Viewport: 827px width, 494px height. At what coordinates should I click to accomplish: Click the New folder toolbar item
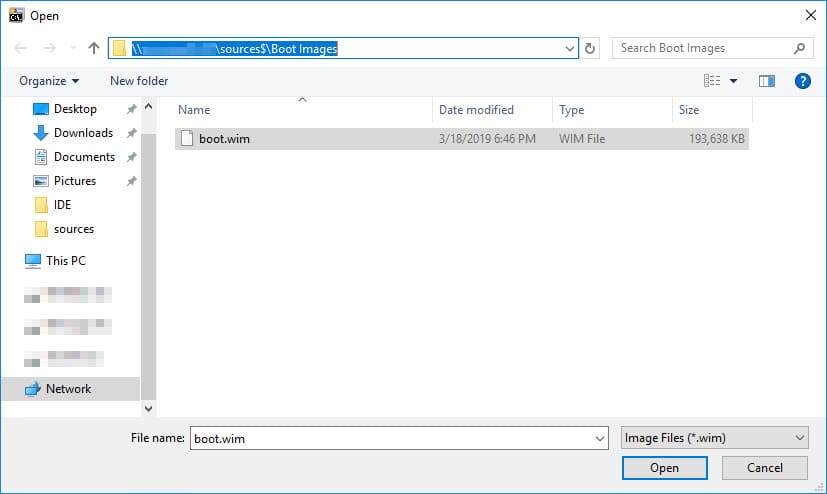(139, 81)
